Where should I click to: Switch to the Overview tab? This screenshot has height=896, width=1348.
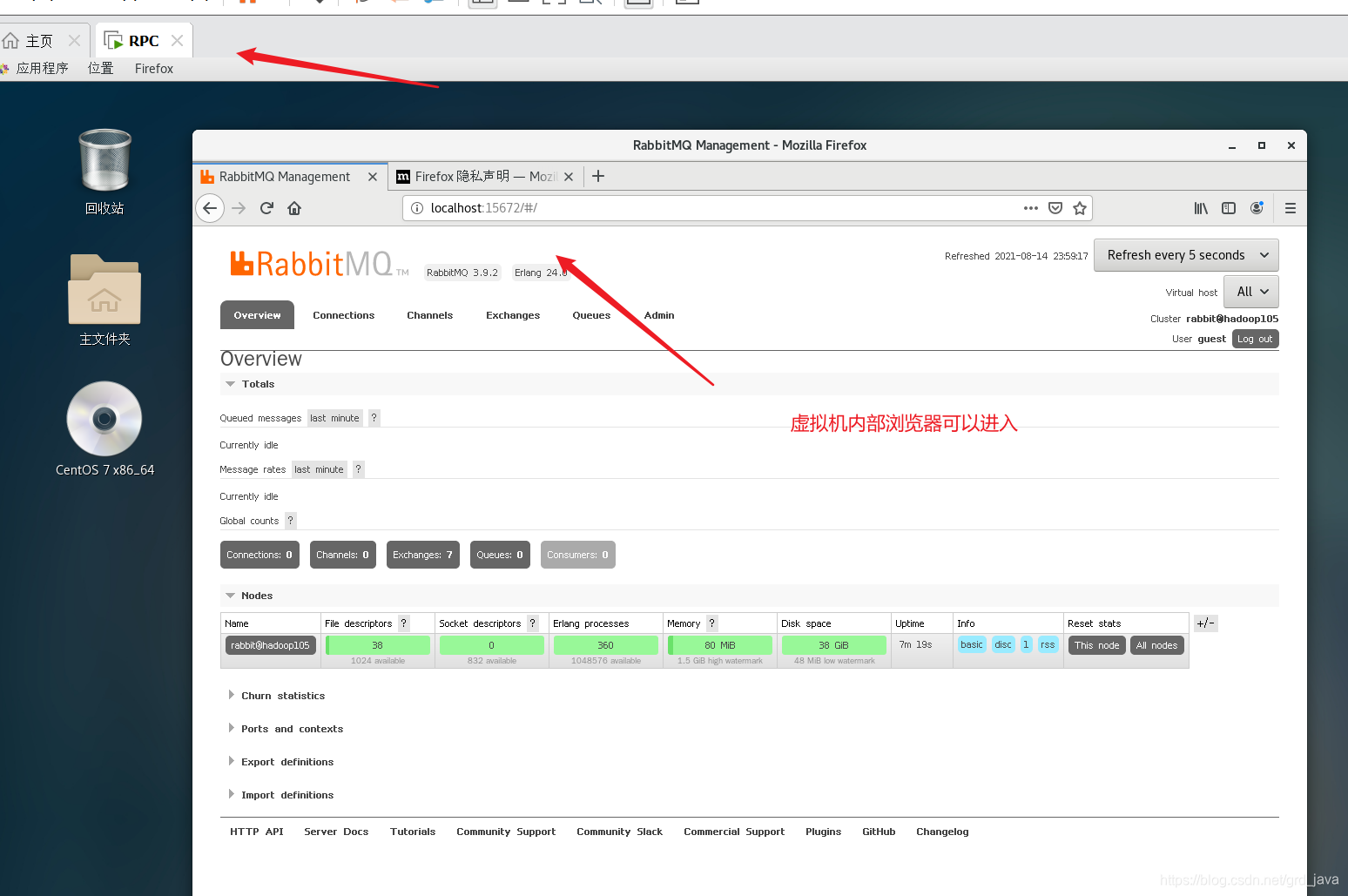257,315
